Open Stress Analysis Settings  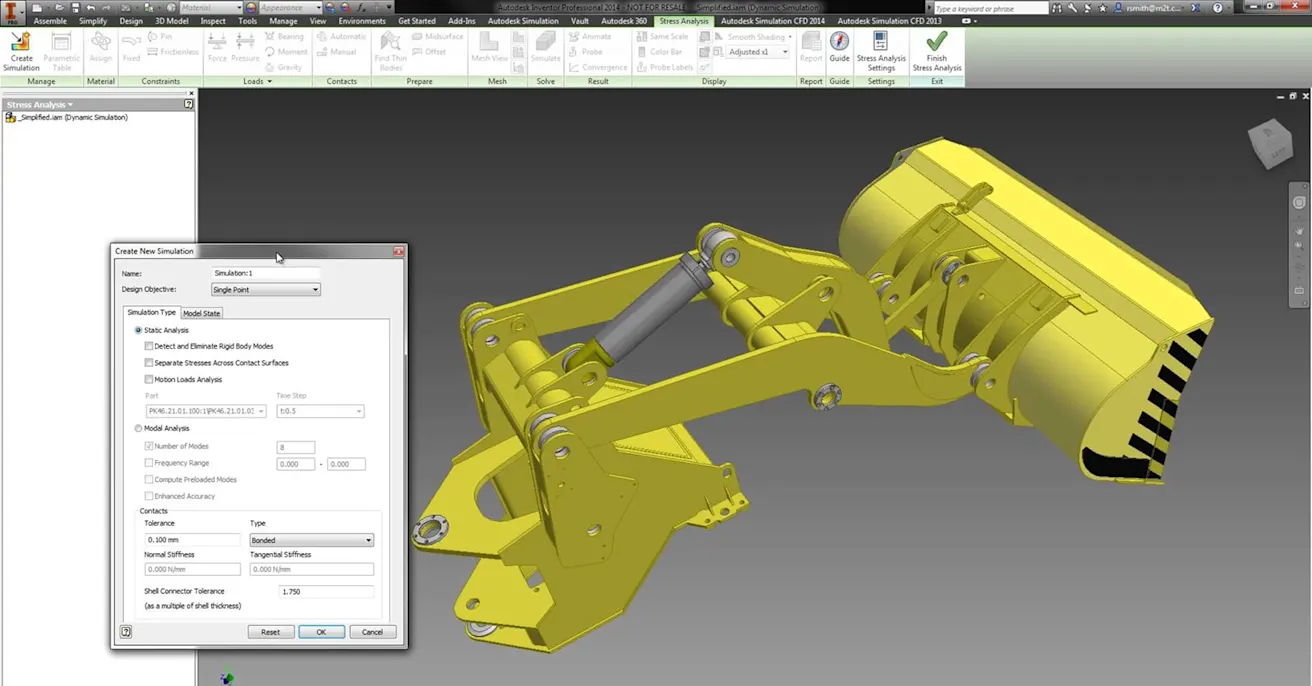(x=880, y=43)
